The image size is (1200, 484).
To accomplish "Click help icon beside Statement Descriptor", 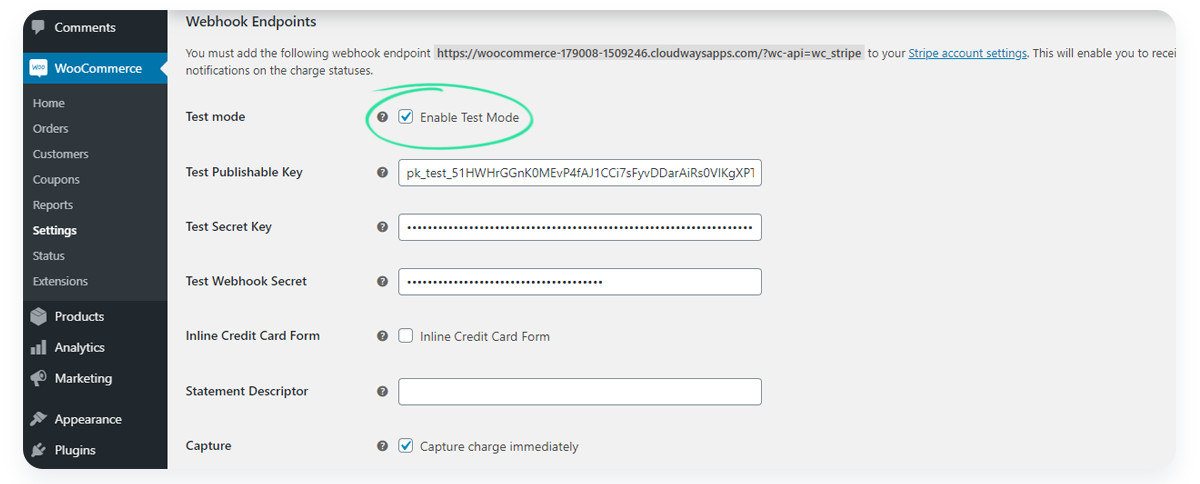I will (382, 391).
